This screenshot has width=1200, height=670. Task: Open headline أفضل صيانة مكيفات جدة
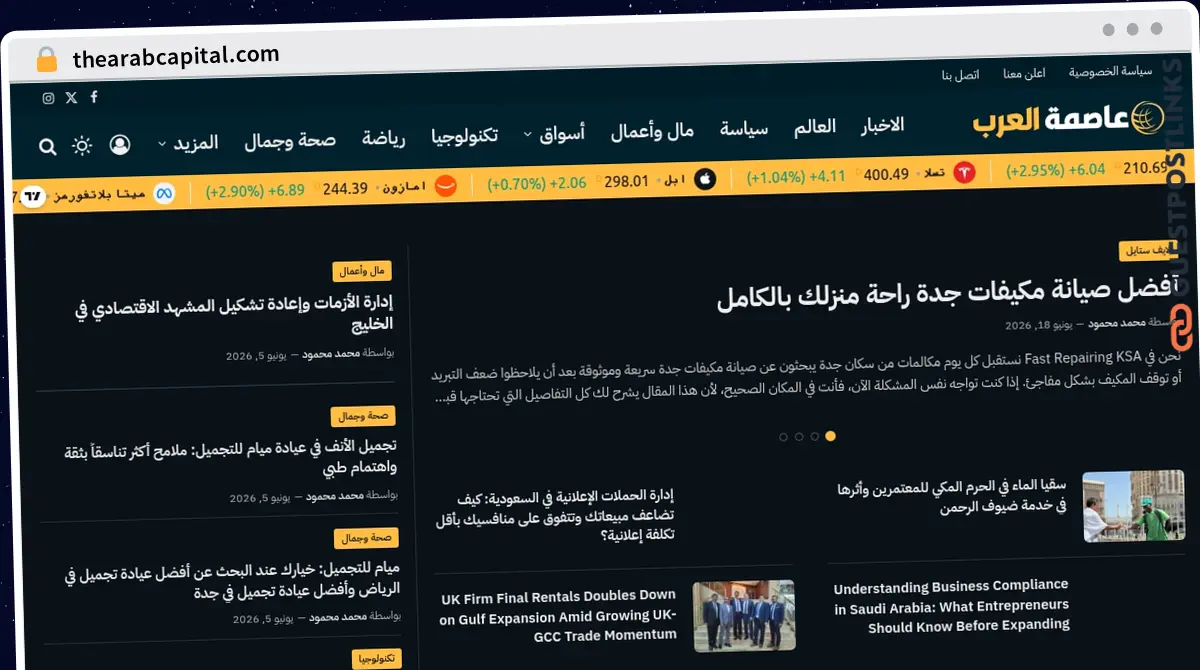coord(946,295)
